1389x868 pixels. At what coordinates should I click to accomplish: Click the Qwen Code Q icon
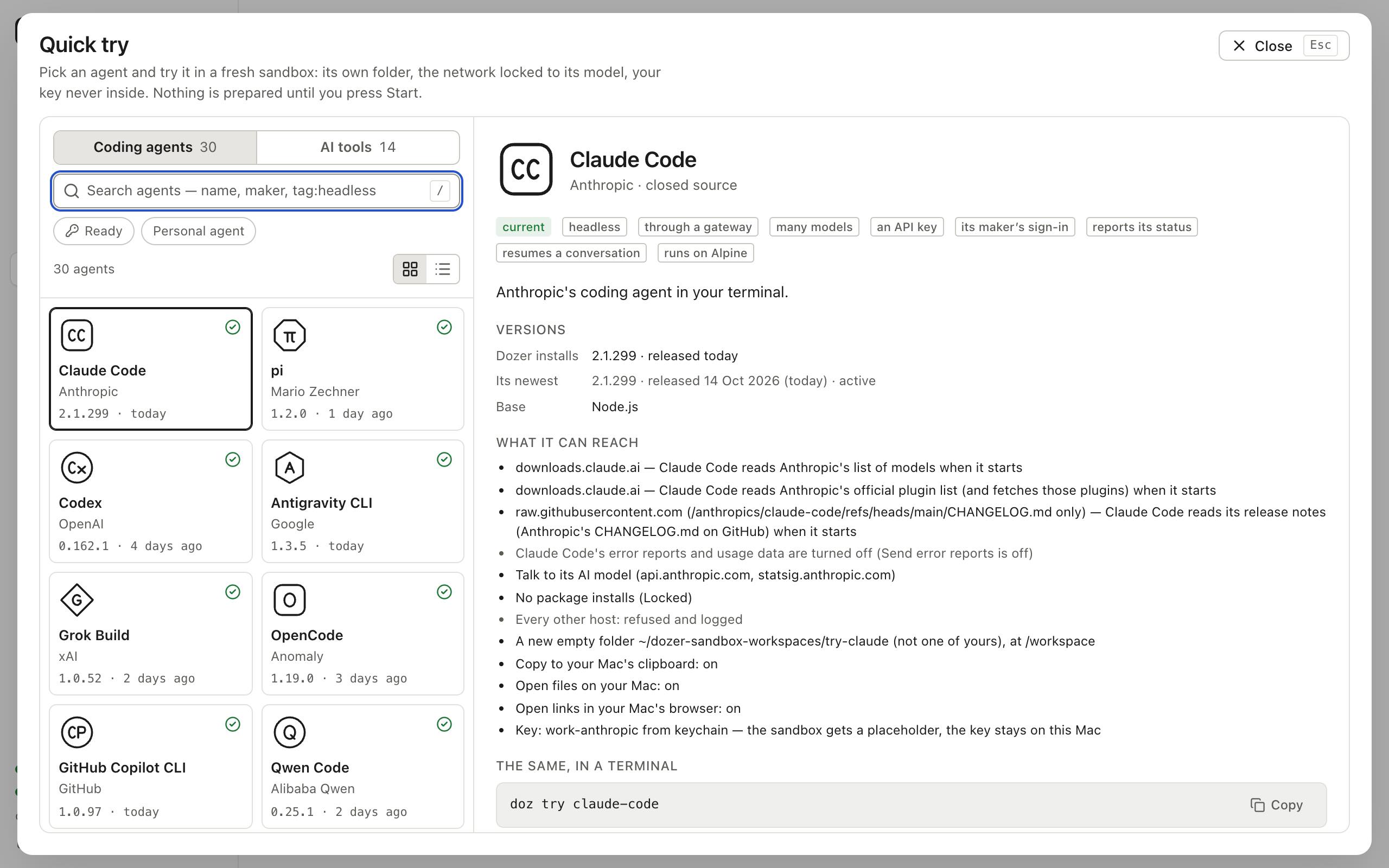[x=289, y=732]
